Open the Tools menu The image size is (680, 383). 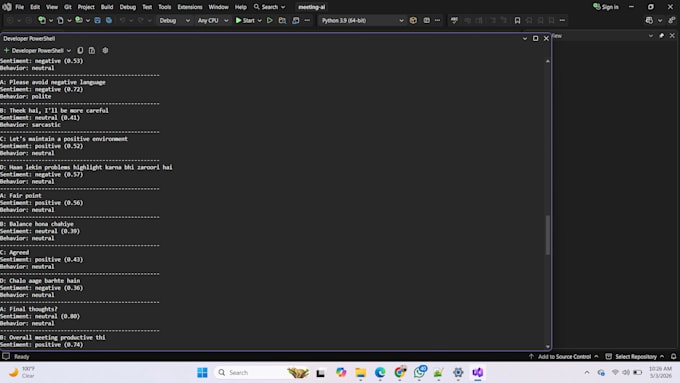(164, 7)
